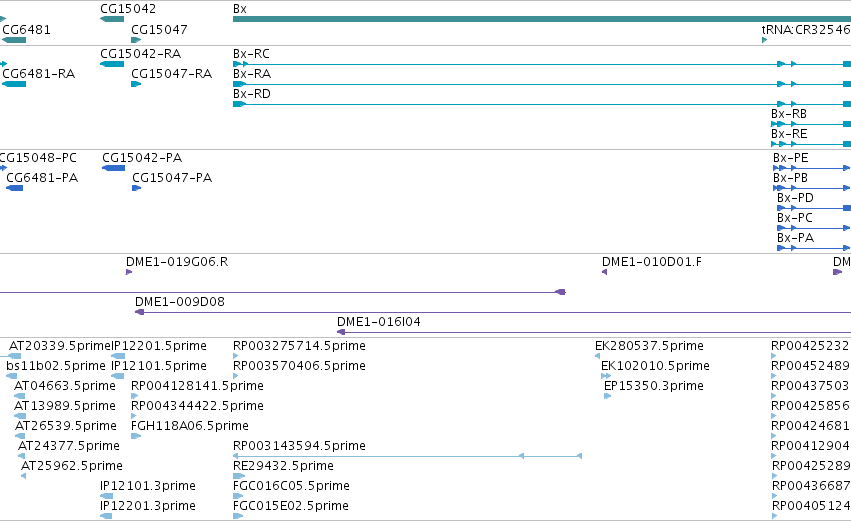Open the Bx gene label
This screenshot has width=851, height=521.
[240, 9]
